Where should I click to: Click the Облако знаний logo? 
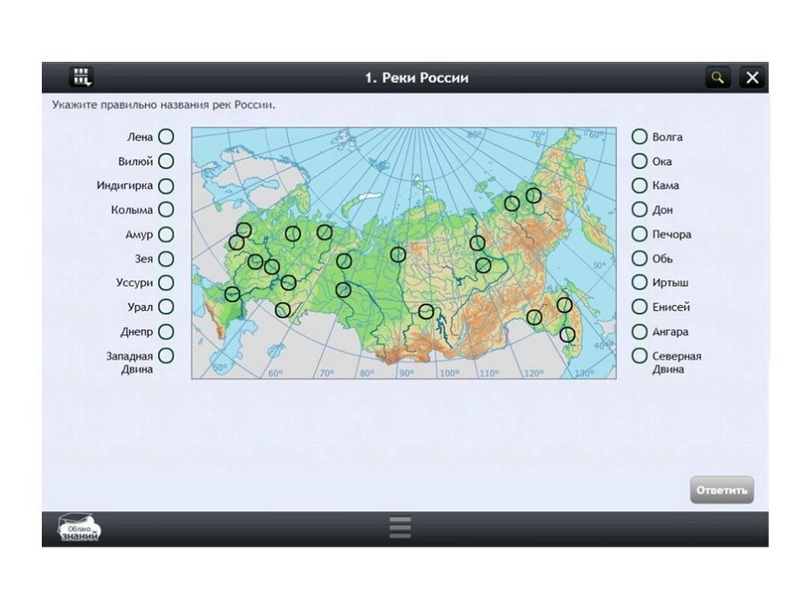(79, 528)
